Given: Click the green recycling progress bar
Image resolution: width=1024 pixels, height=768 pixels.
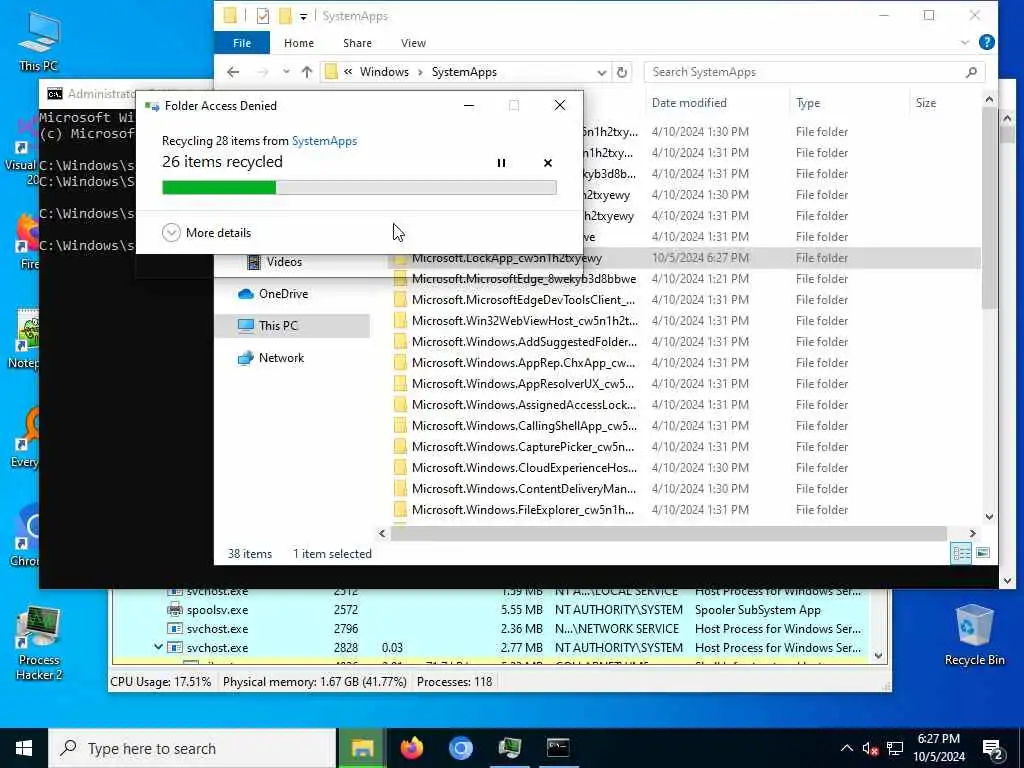Looking at the screenshot, I should pyautogui.click(x=359, y=188).
